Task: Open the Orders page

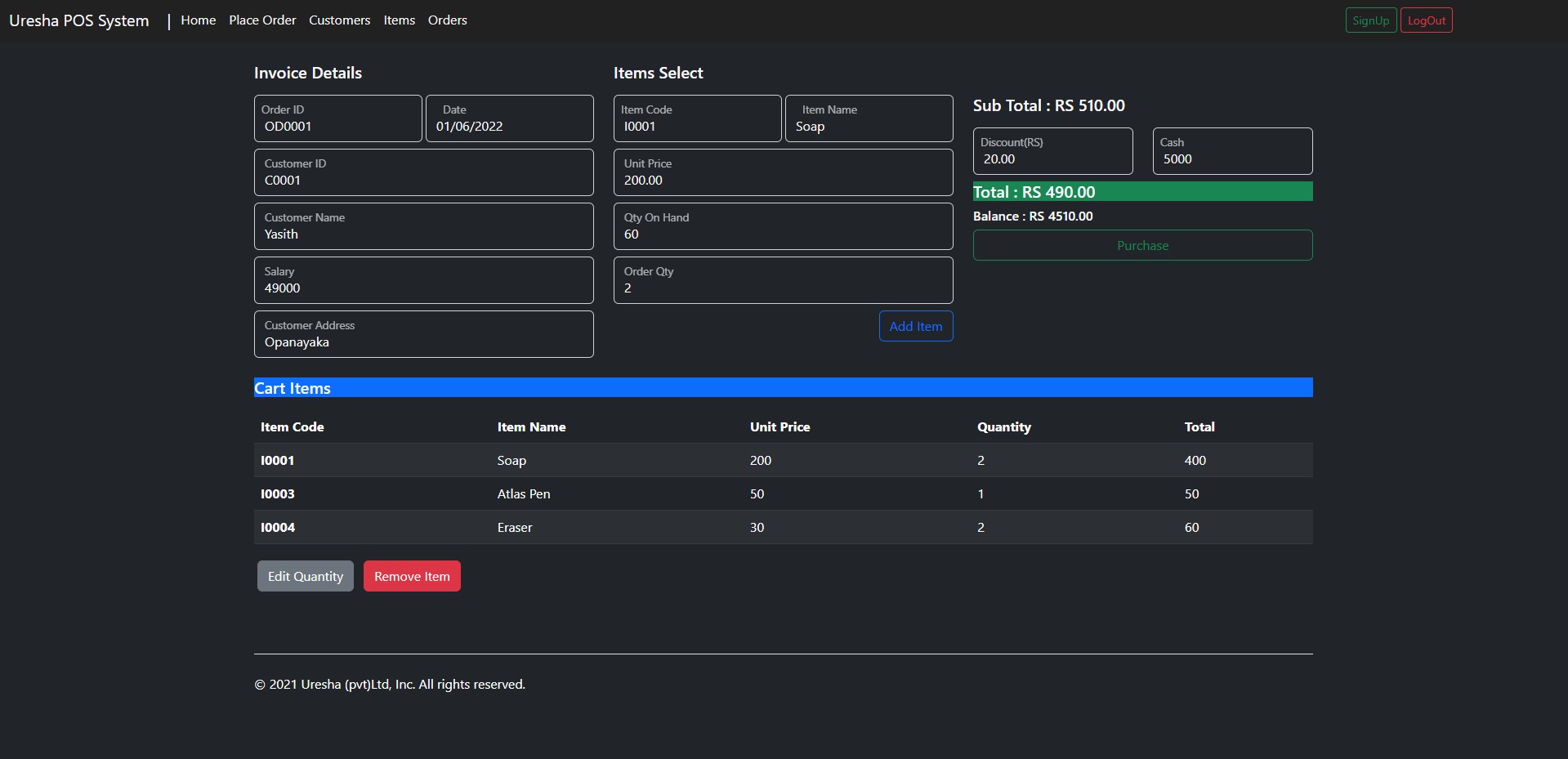Action: coord(447,20)
